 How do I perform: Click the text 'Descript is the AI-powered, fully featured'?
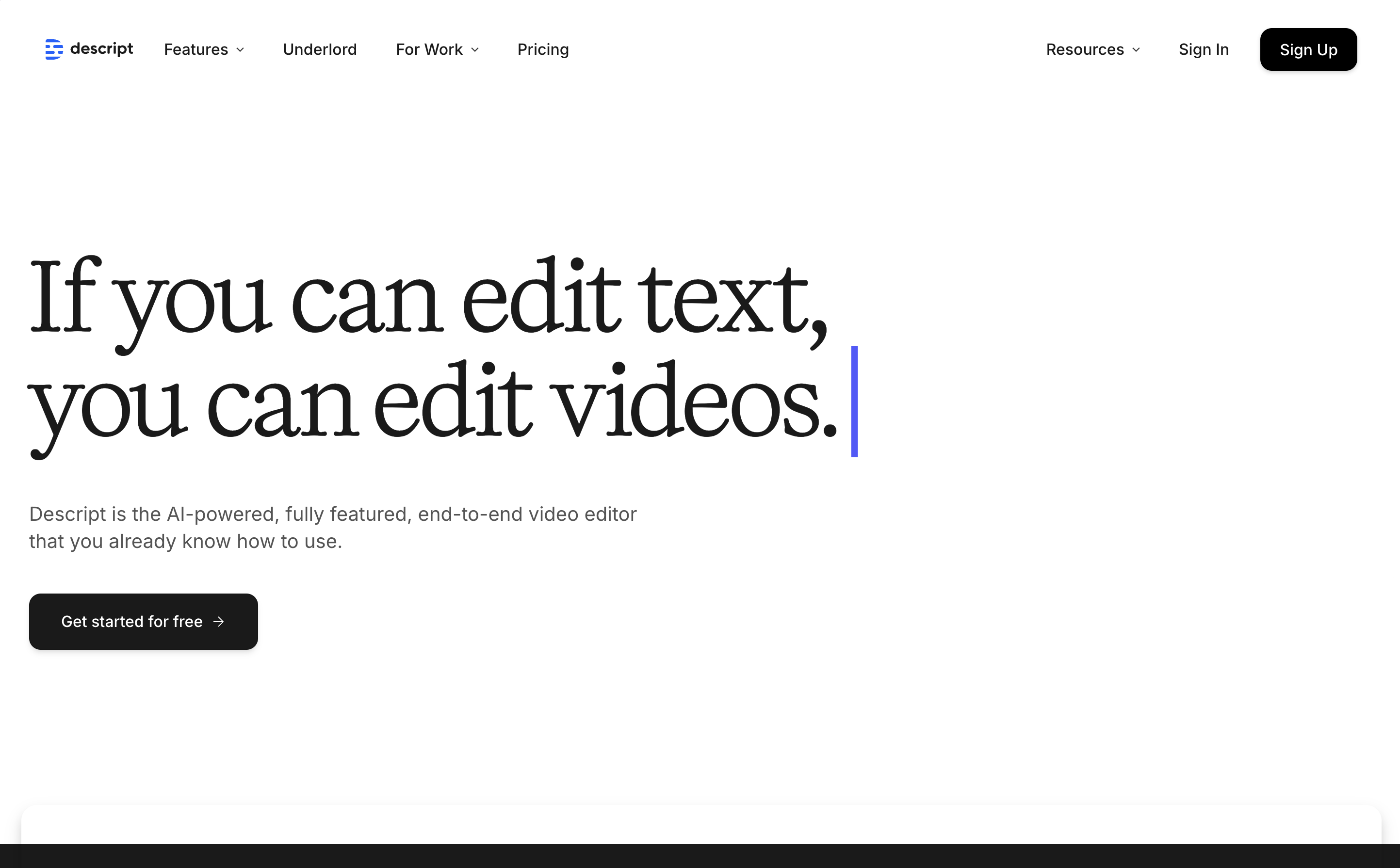(x=221, y=514)
